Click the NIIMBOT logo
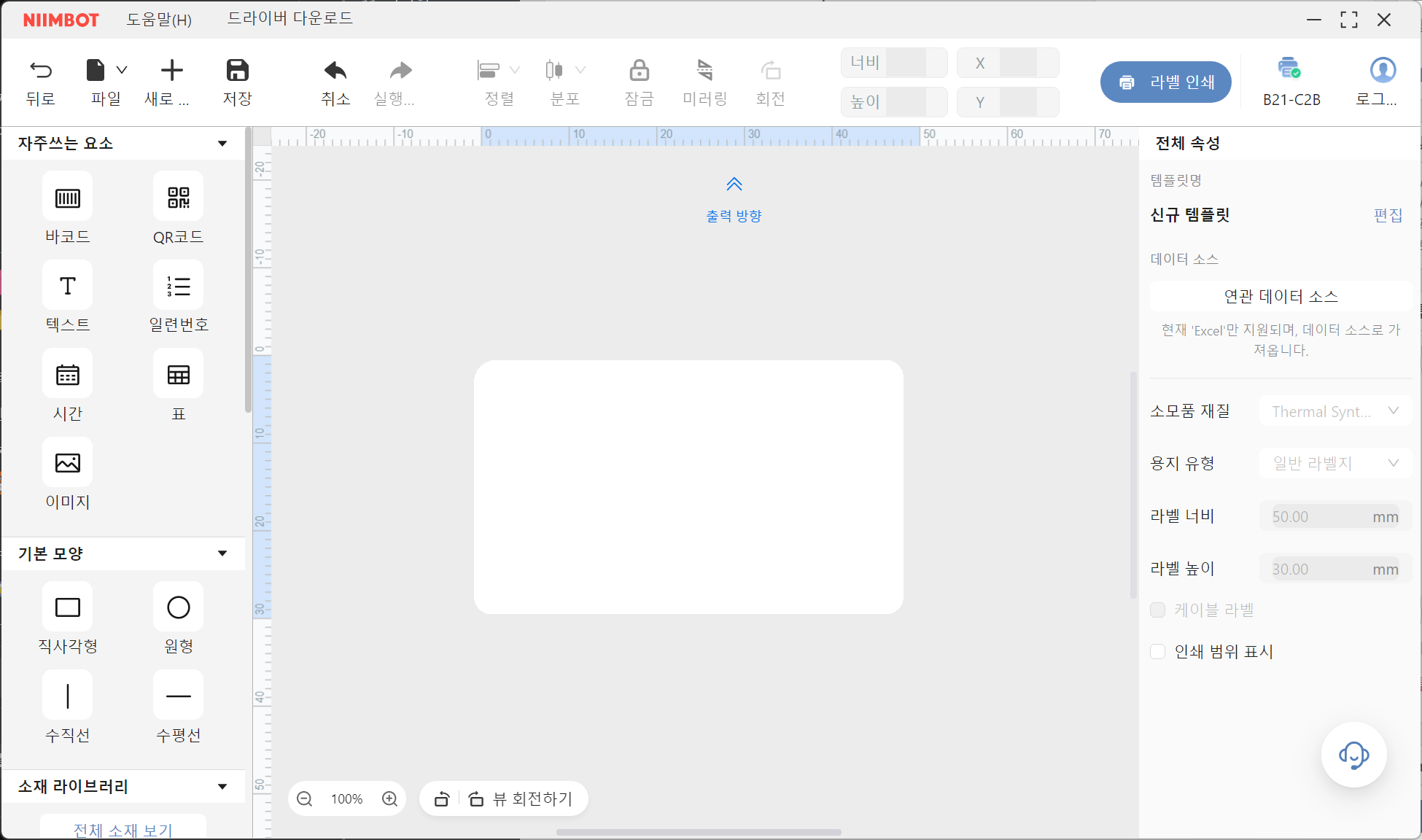This screenshot has height=840, width=1422. [x=61, y=20]
